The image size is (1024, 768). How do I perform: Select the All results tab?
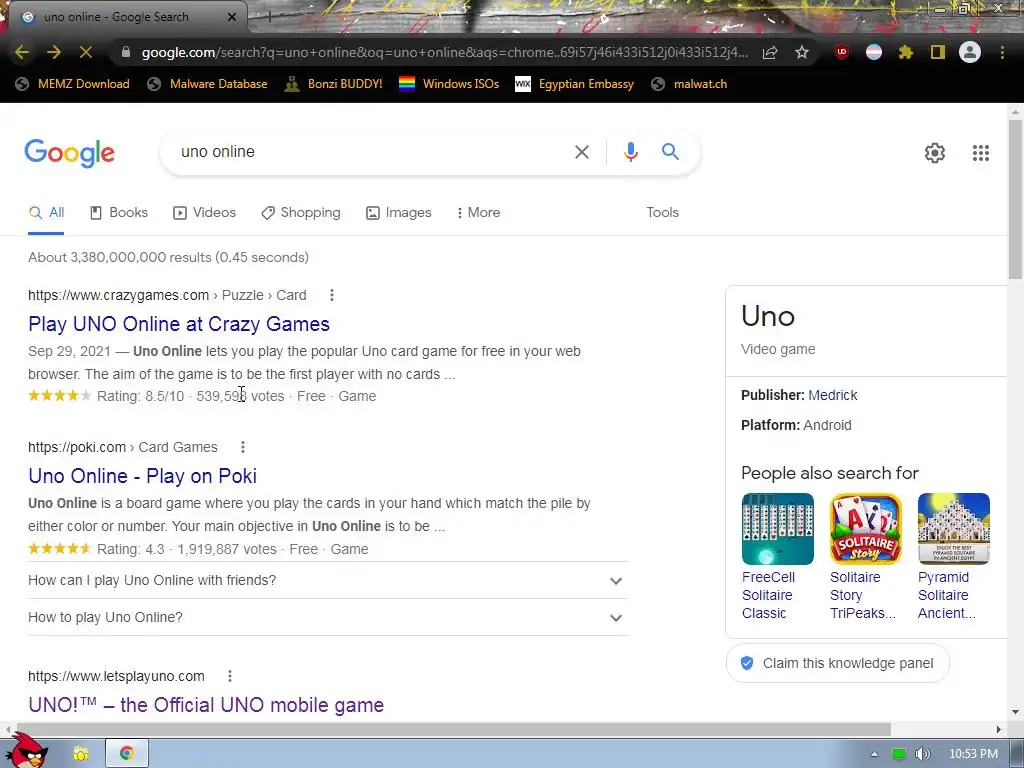click(46, 212)
